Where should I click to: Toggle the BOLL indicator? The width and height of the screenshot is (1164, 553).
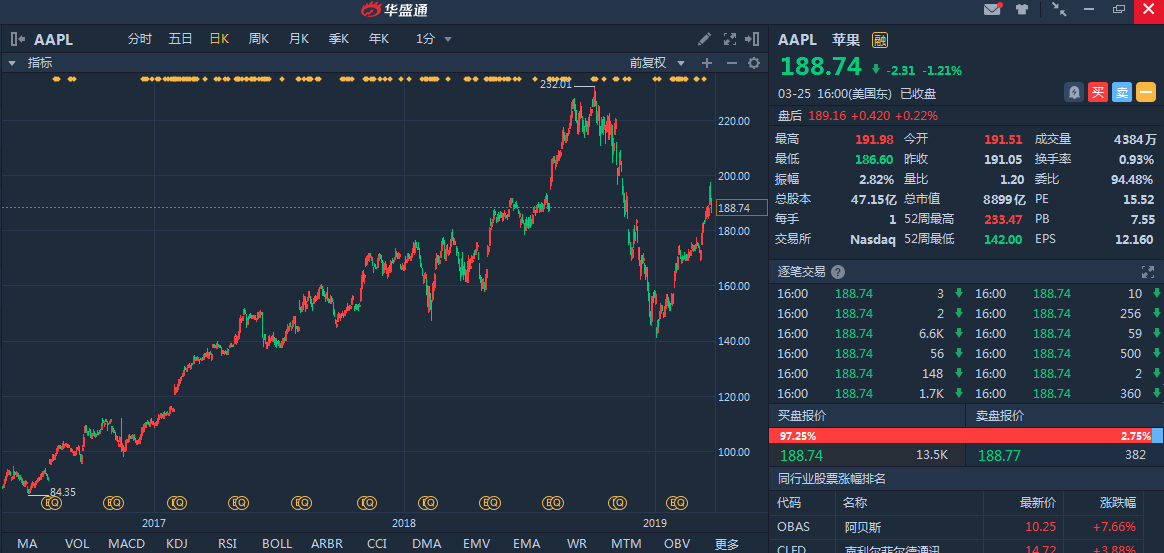point(277,544)
